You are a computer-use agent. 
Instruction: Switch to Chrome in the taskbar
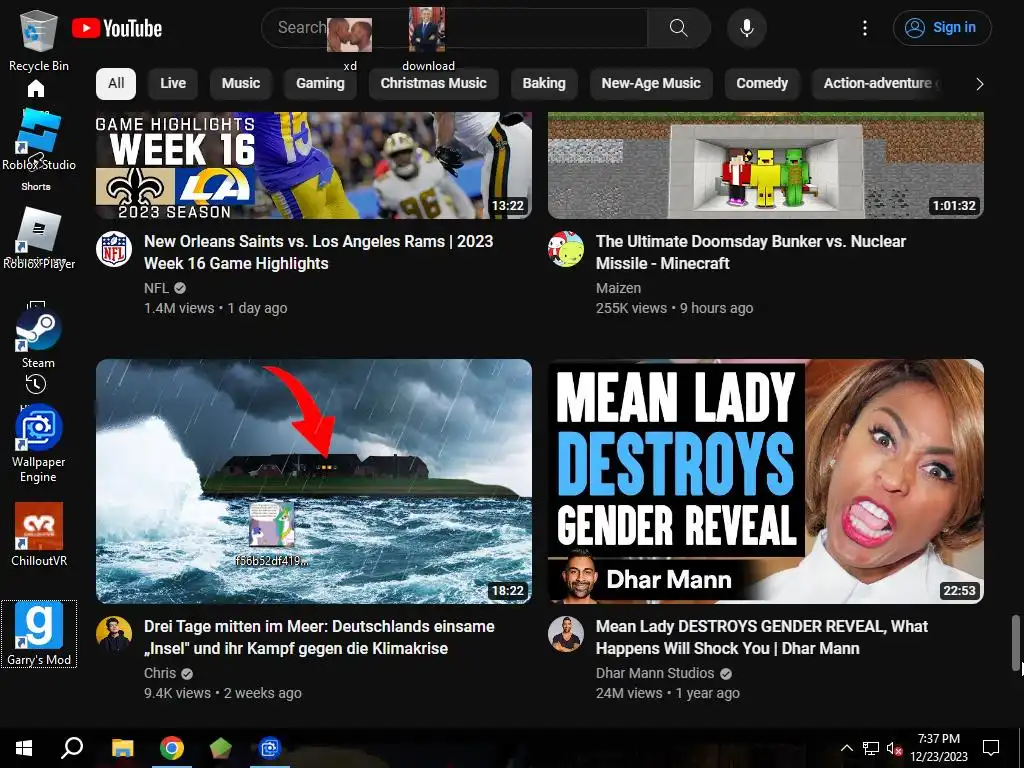click(x=172, y=748)
